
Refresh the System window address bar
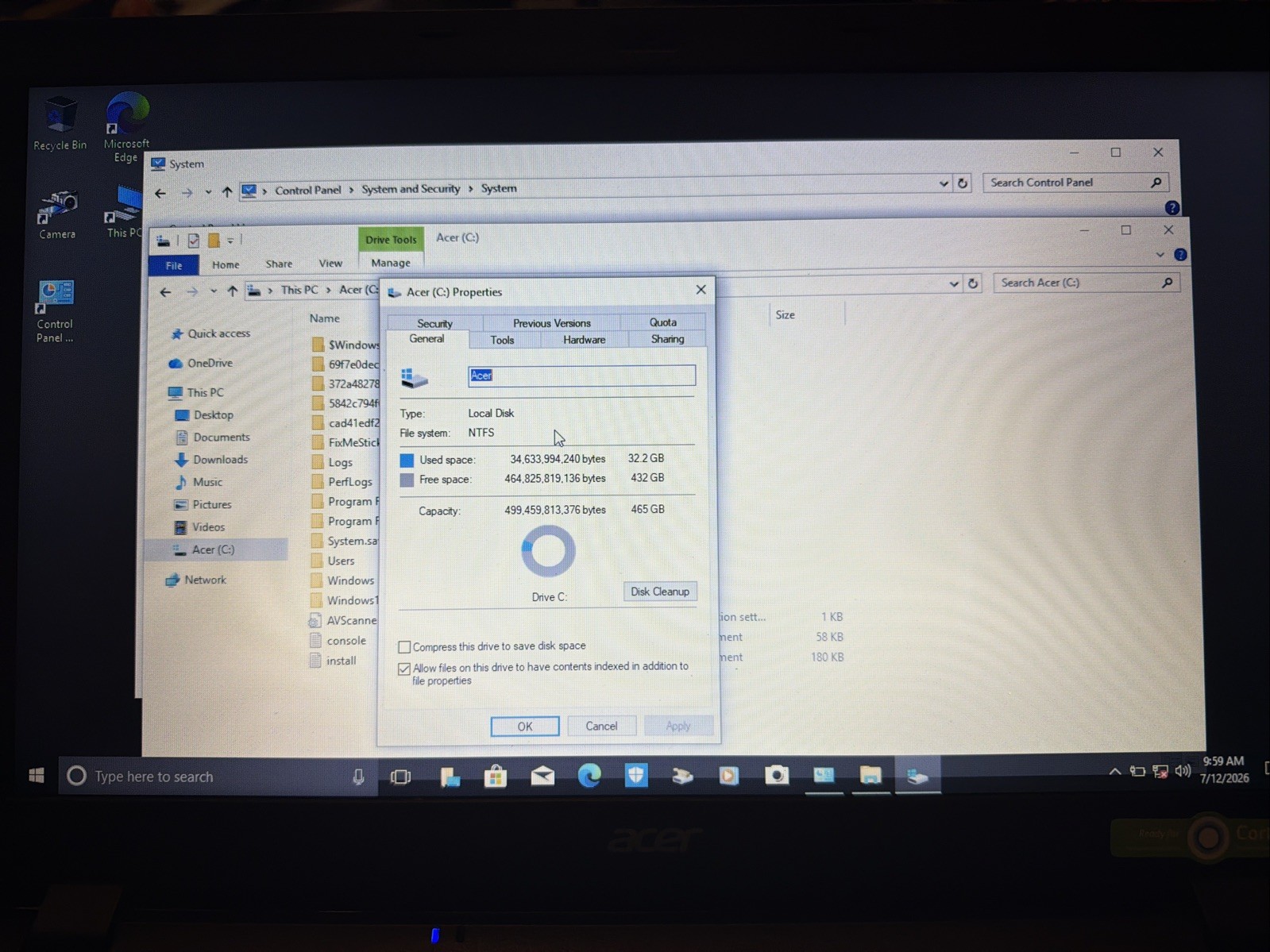[x=963, y=183]
